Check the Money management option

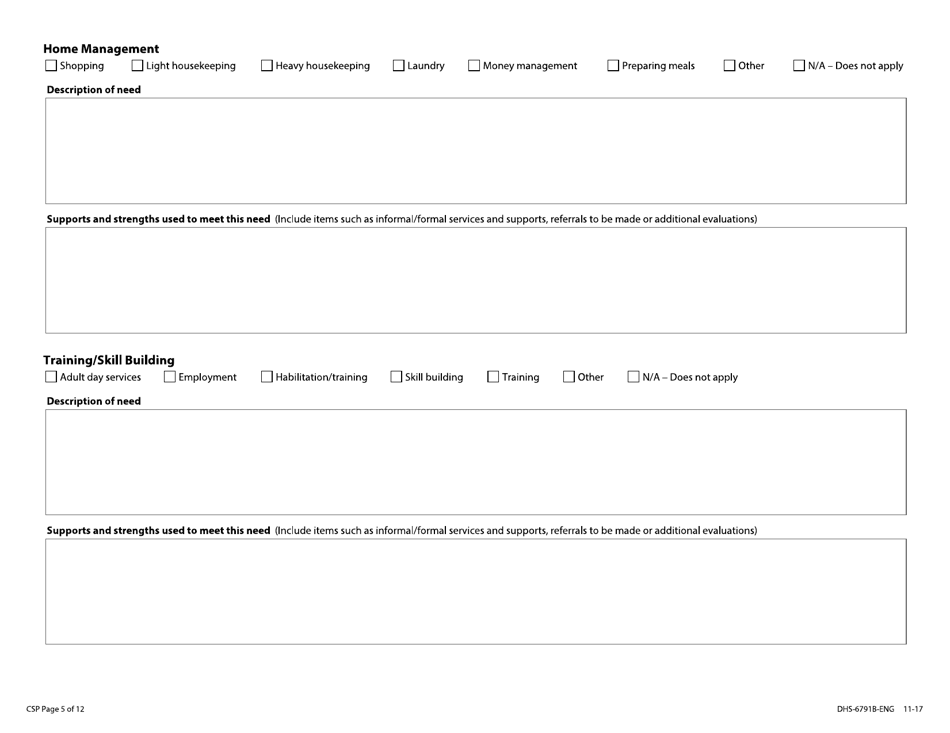[474, 67]
